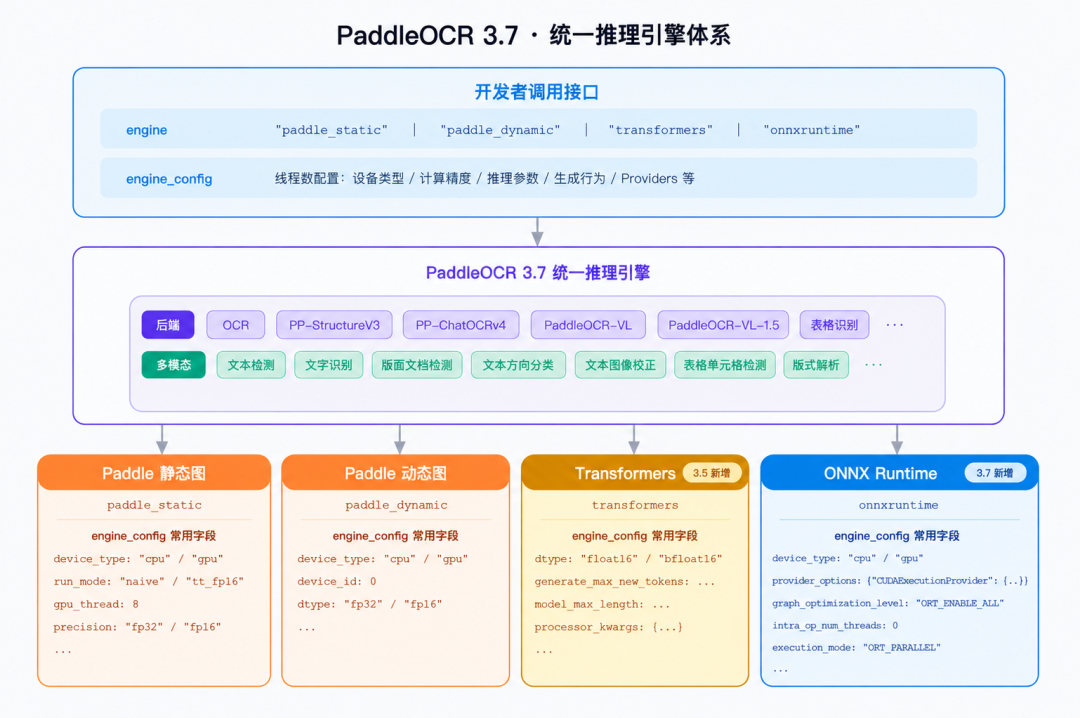This screenshot has width=1080, height=718.
Task: Click dtype: "fp32" / "fp16" line
Action: (x=369, y=604)
